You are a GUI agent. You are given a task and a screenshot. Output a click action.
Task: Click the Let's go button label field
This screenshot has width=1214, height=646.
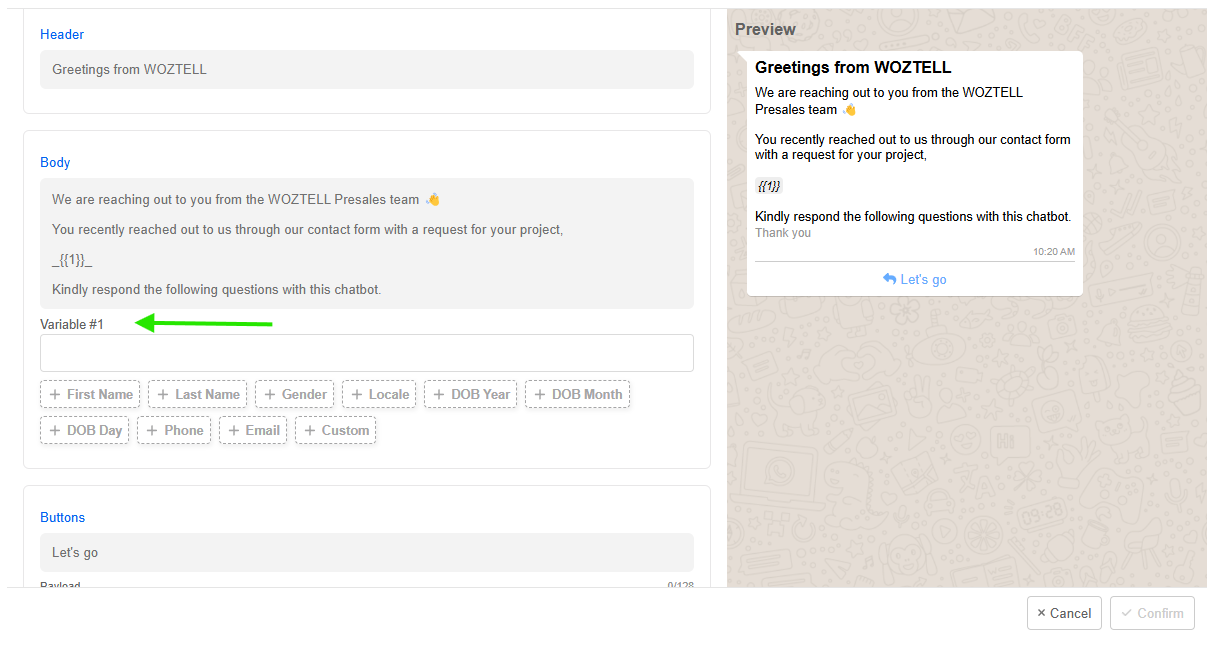[x=366, y=552]
